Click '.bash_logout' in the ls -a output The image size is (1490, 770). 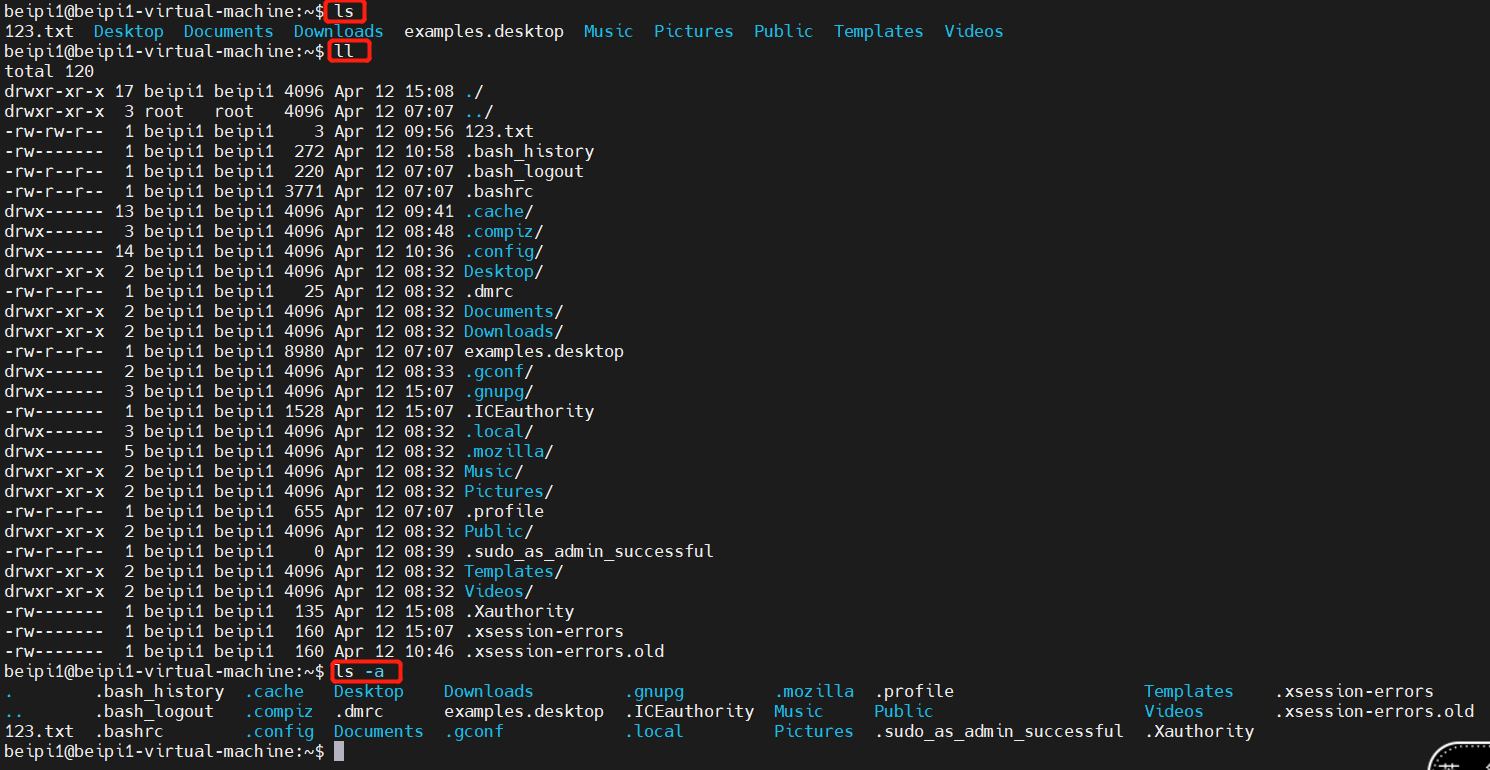pos(154,711)
